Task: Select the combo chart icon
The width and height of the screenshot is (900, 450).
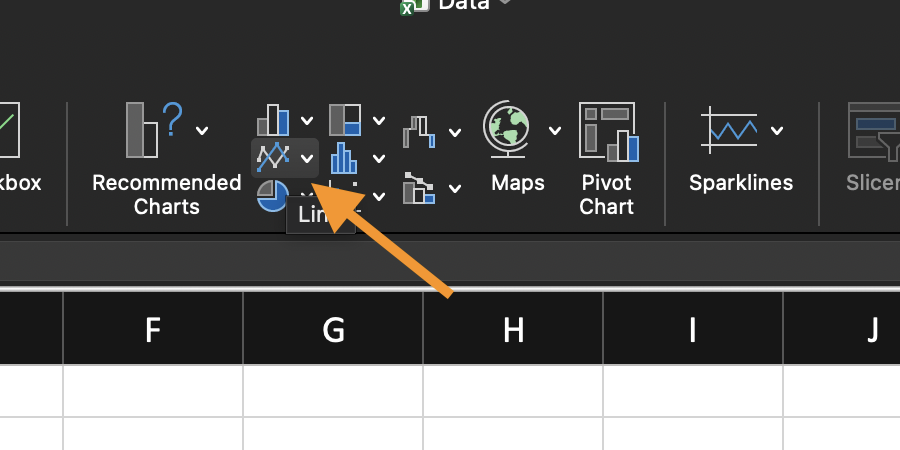Action: [x=420, y=187]
